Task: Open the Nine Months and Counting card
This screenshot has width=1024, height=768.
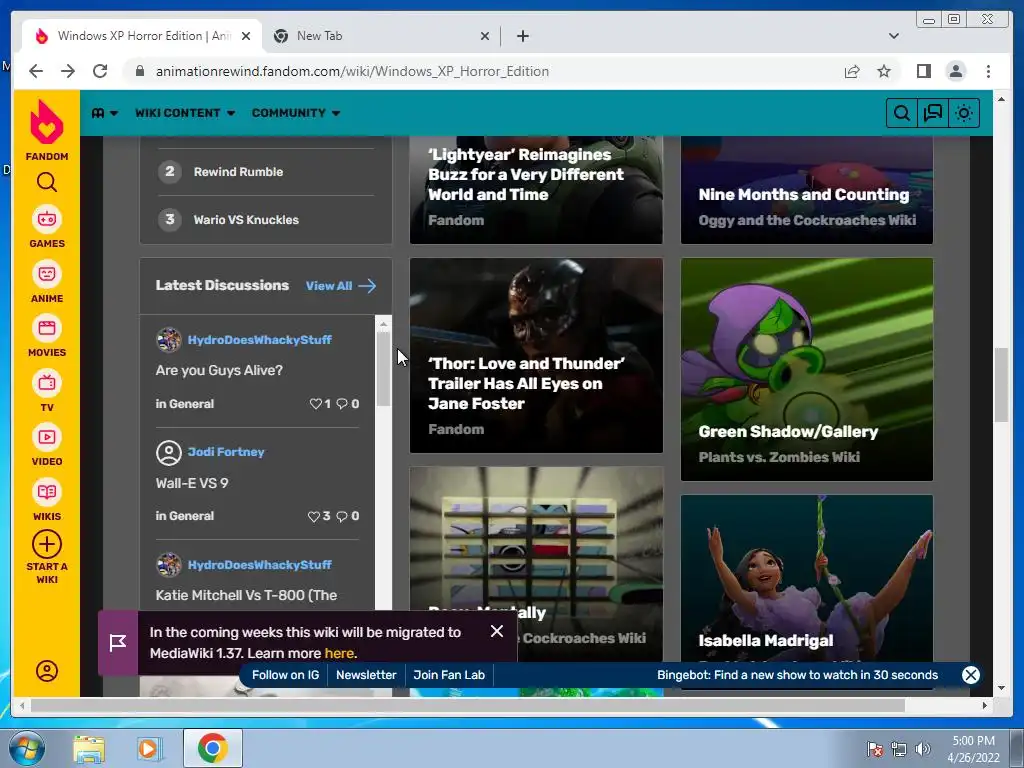Action: [807, 189]
